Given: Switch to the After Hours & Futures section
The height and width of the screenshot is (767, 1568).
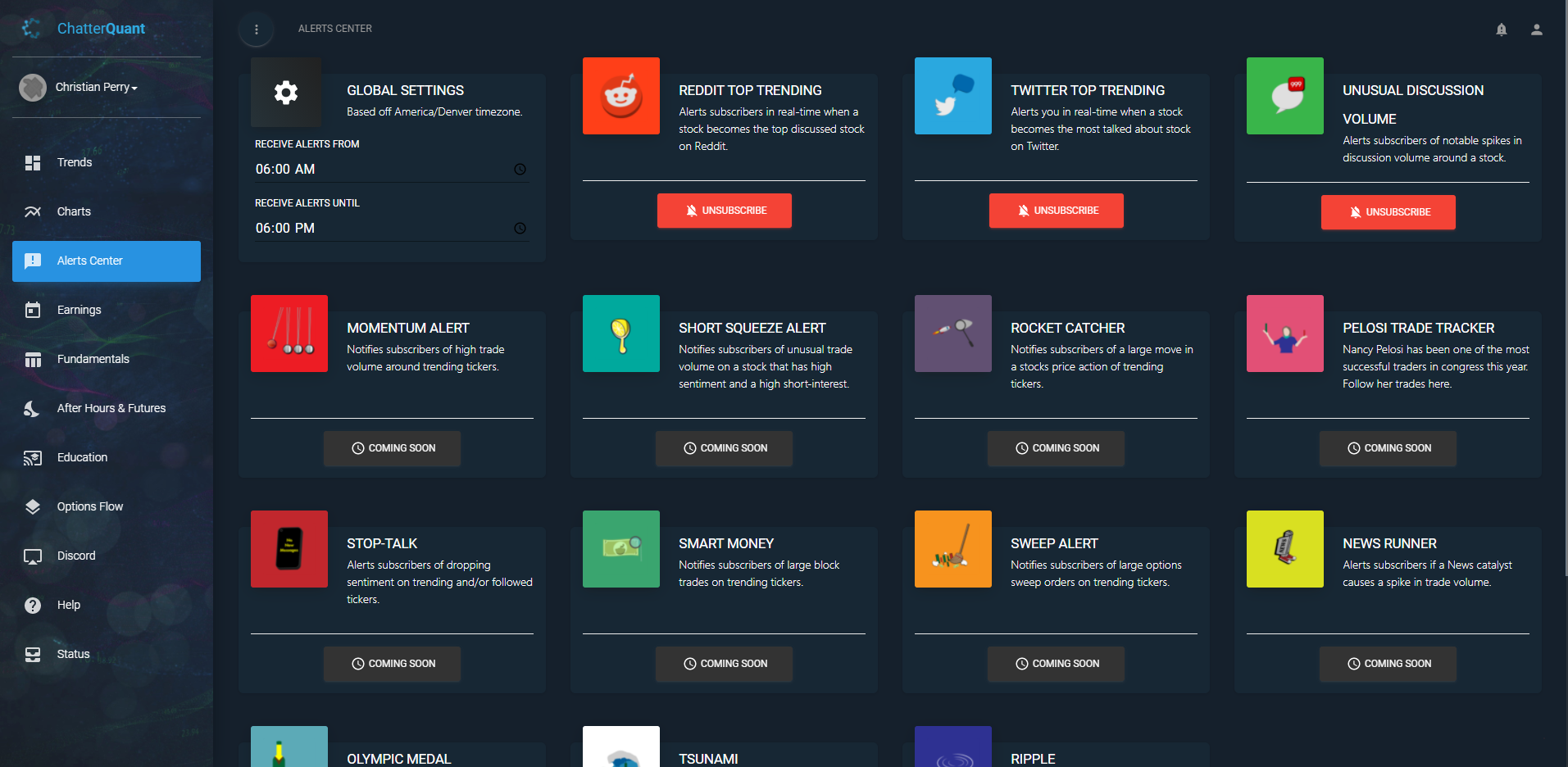Looking at the screenshot, I should [33, 408].
